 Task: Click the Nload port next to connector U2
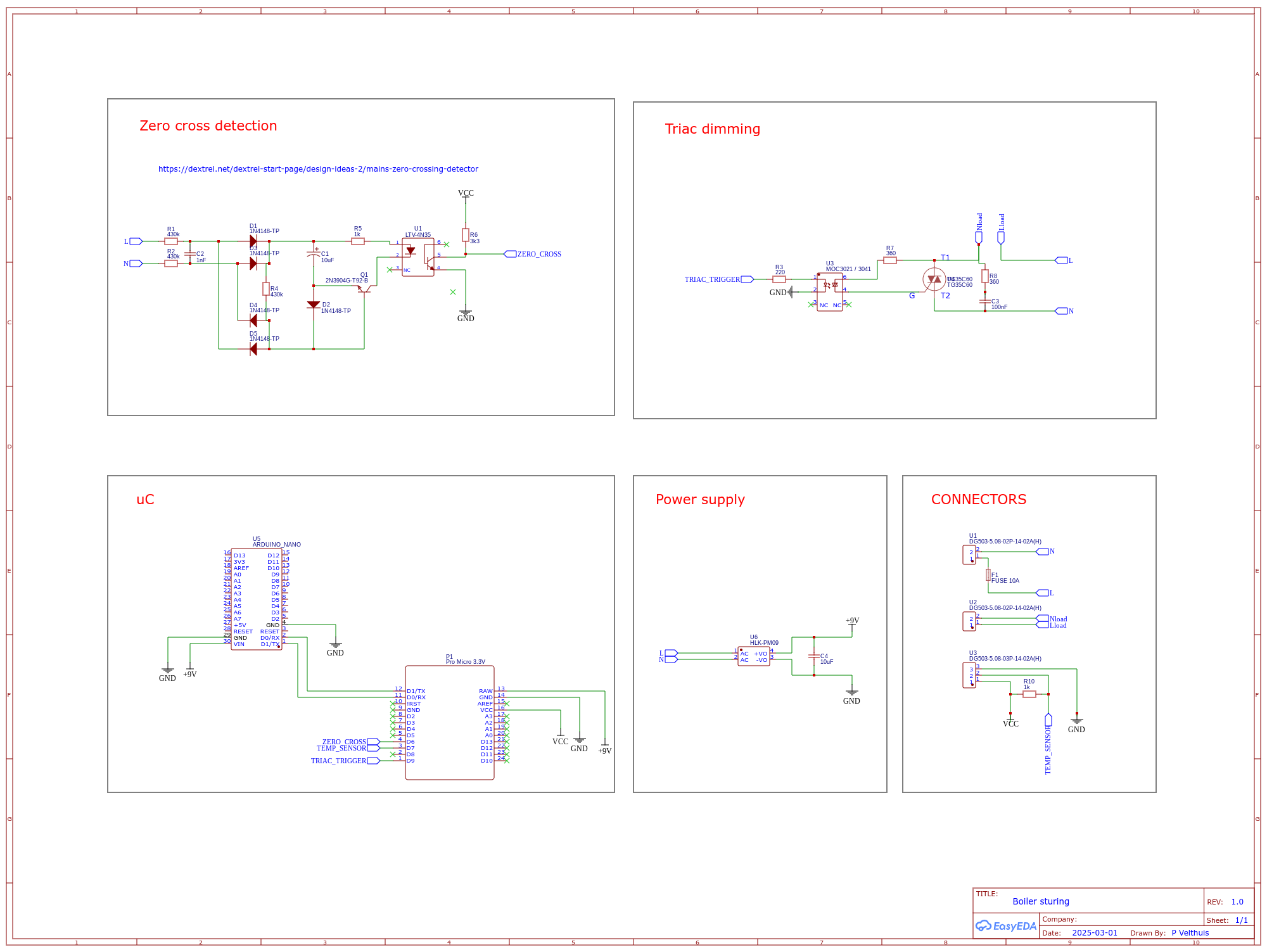[x=1052, y=619]
